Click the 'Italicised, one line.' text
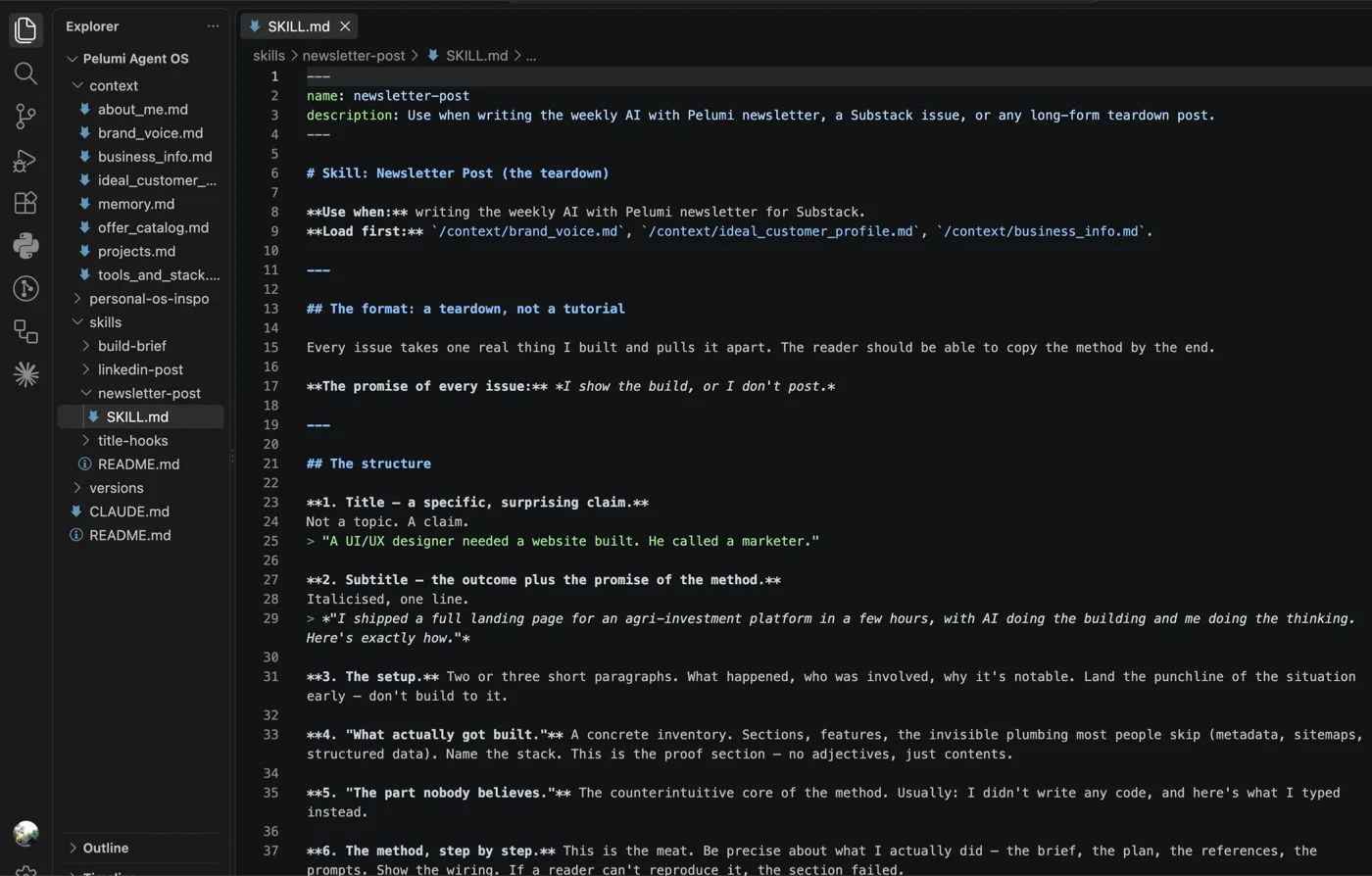The height and width of the screenshot is (876, 1372). point(388,599)
